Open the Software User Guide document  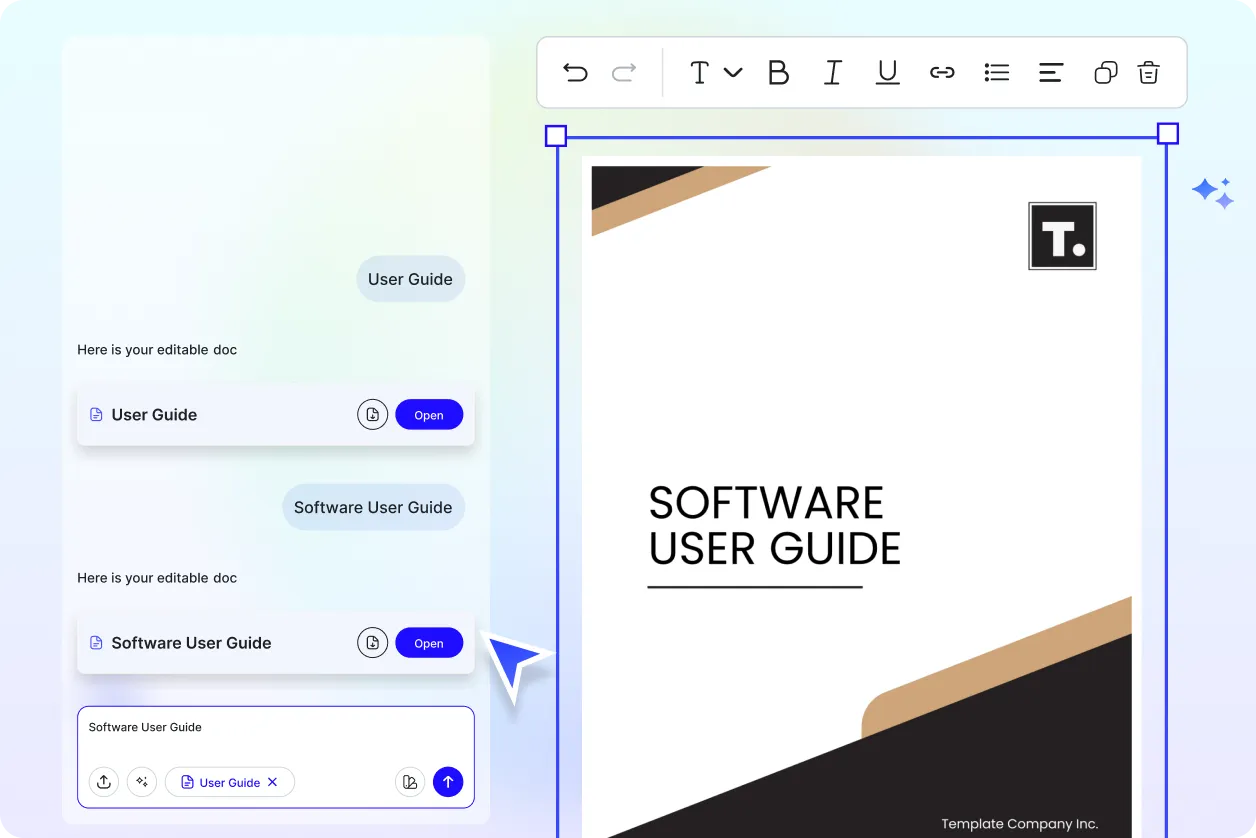(x=429, y=642)
